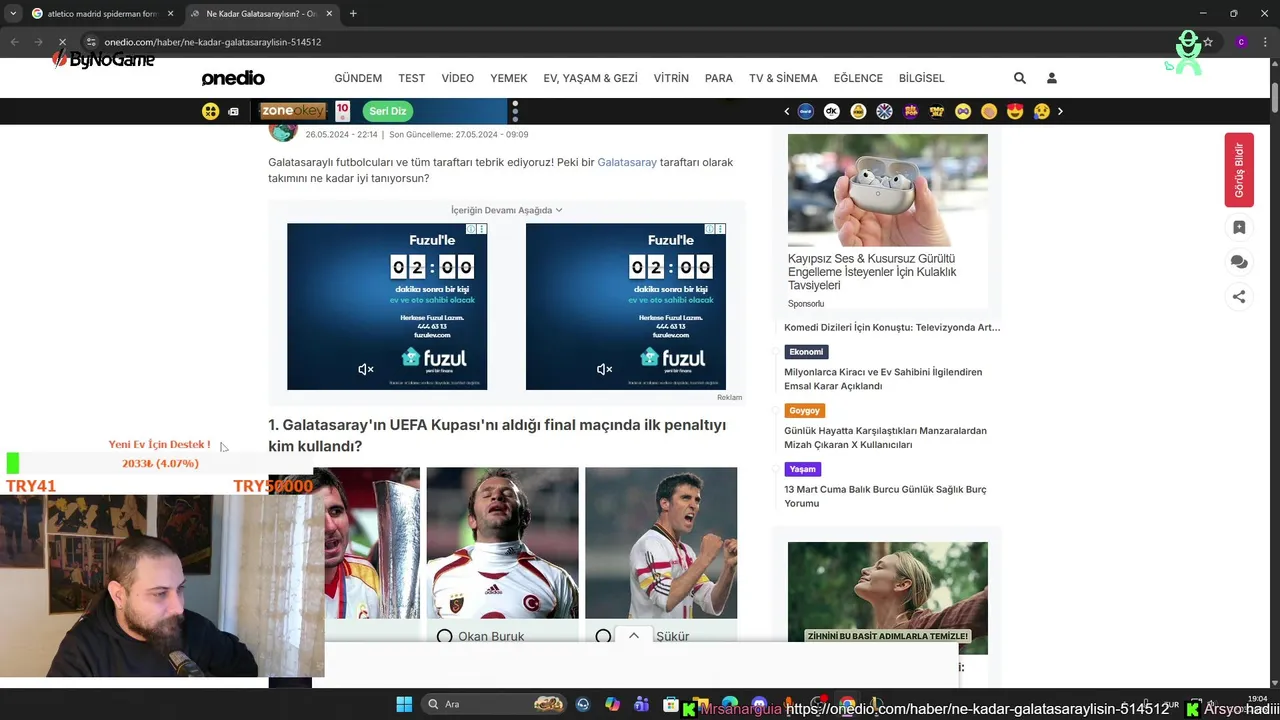Open the BİLGİSEL menu

click(x=922, y=78)
